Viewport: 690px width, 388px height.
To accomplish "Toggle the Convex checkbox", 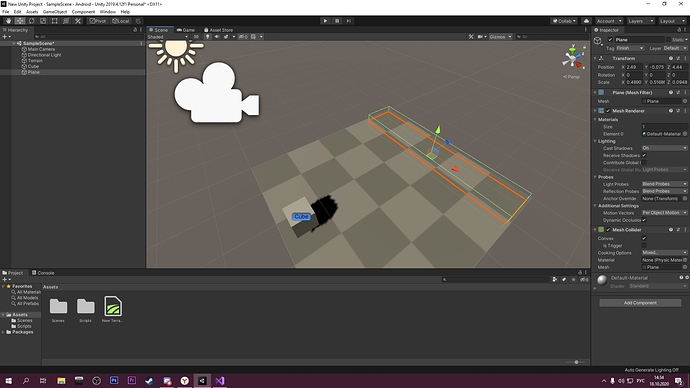I will [644, 238].
